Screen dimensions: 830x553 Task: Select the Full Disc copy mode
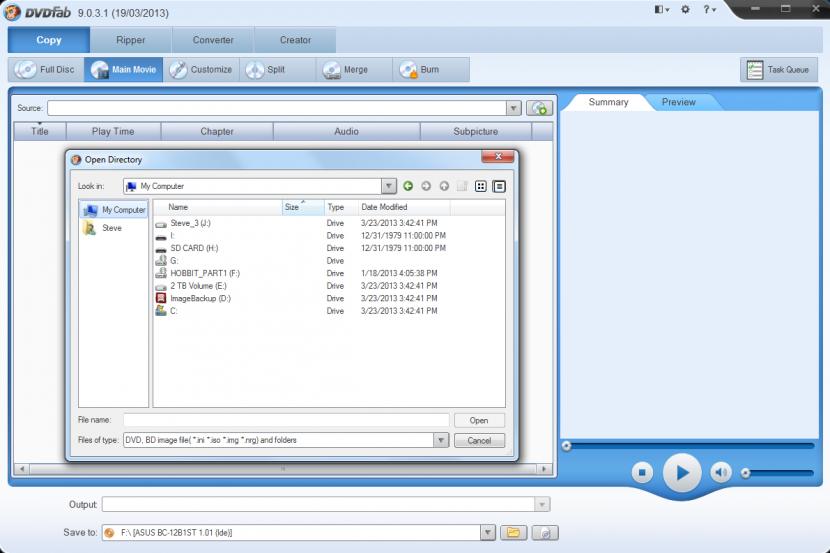[45, 70]
